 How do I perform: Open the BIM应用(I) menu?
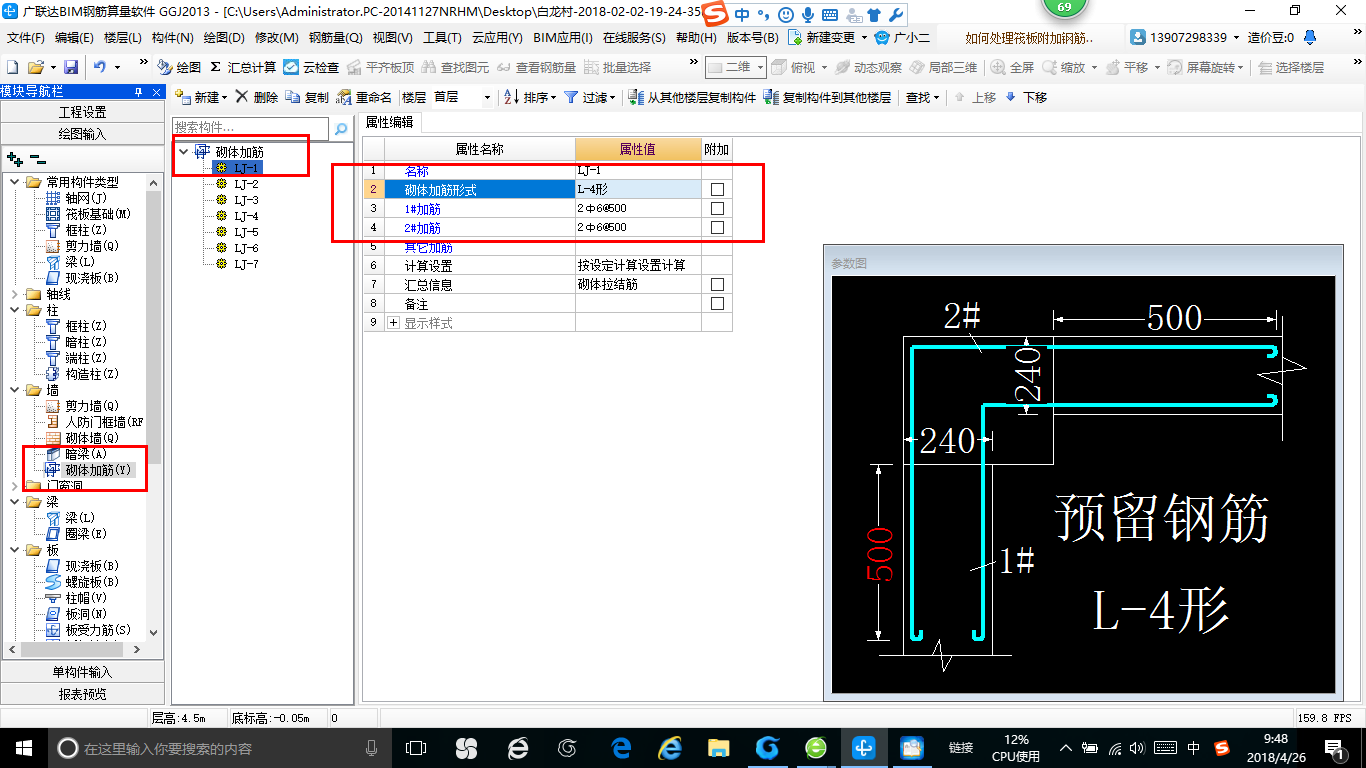[x=563, y=38]
